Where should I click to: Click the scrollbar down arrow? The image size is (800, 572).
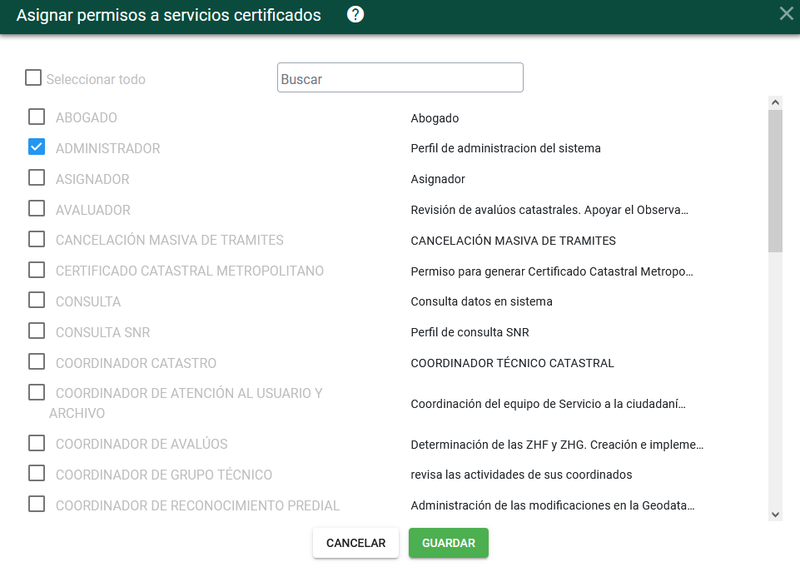click(x=775, y=513)
